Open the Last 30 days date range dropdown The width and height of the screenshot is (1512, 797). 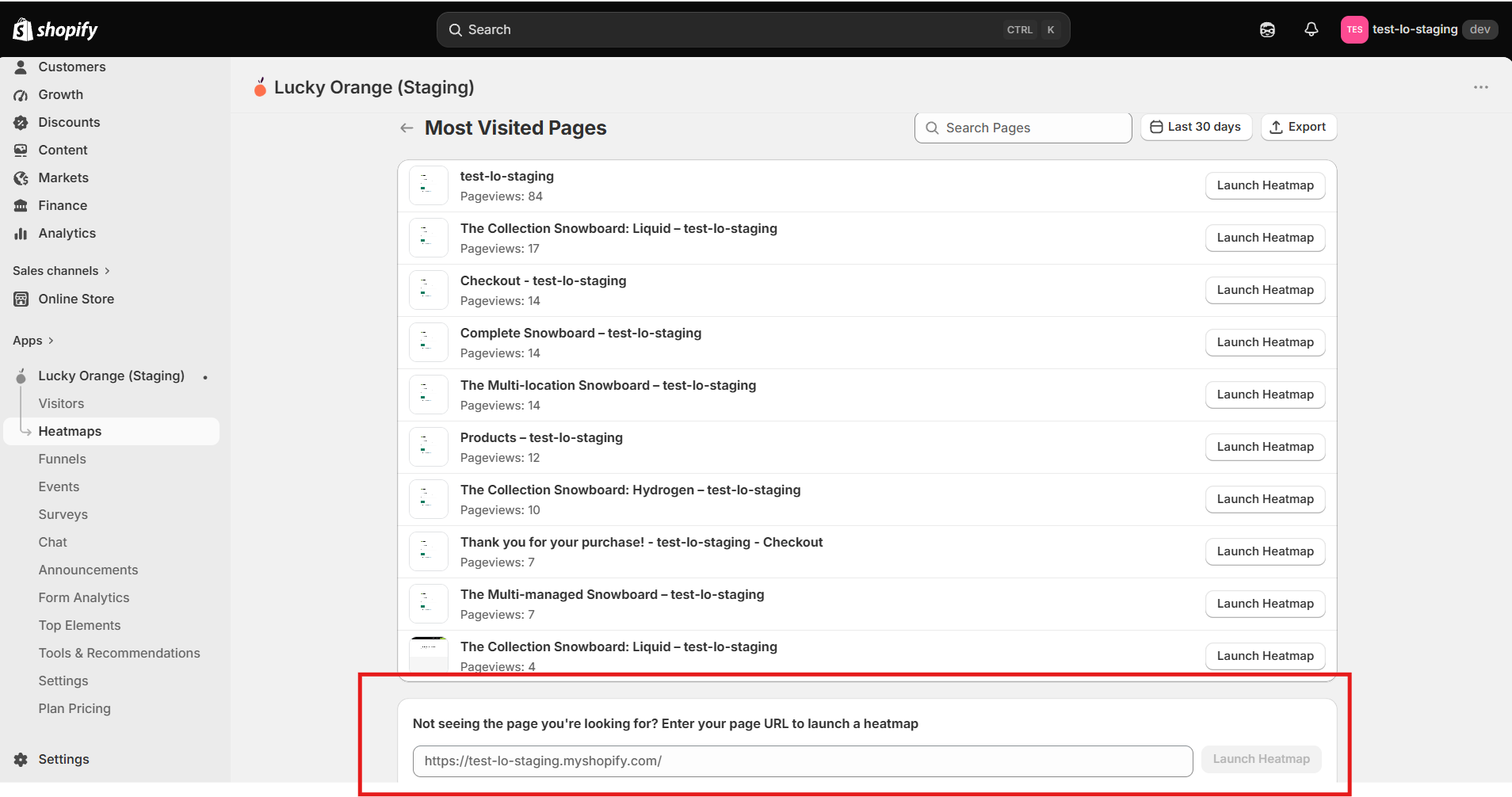[1196, 127]
